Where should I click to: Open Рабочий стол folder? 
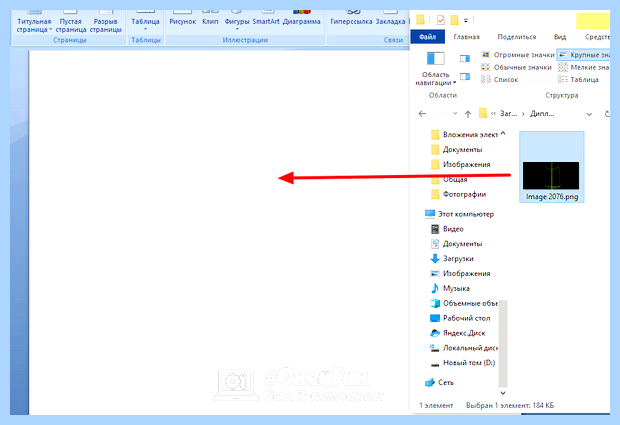460,318
